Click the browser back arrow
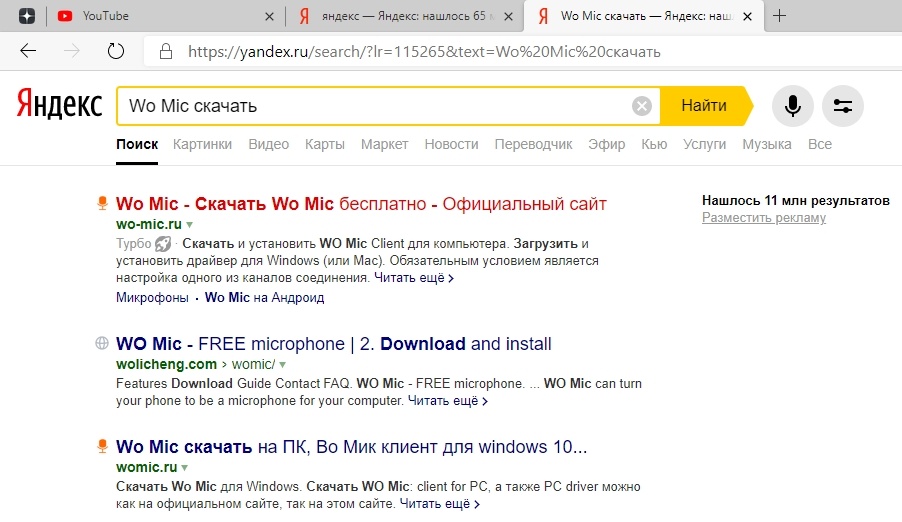 coord(28,51)
